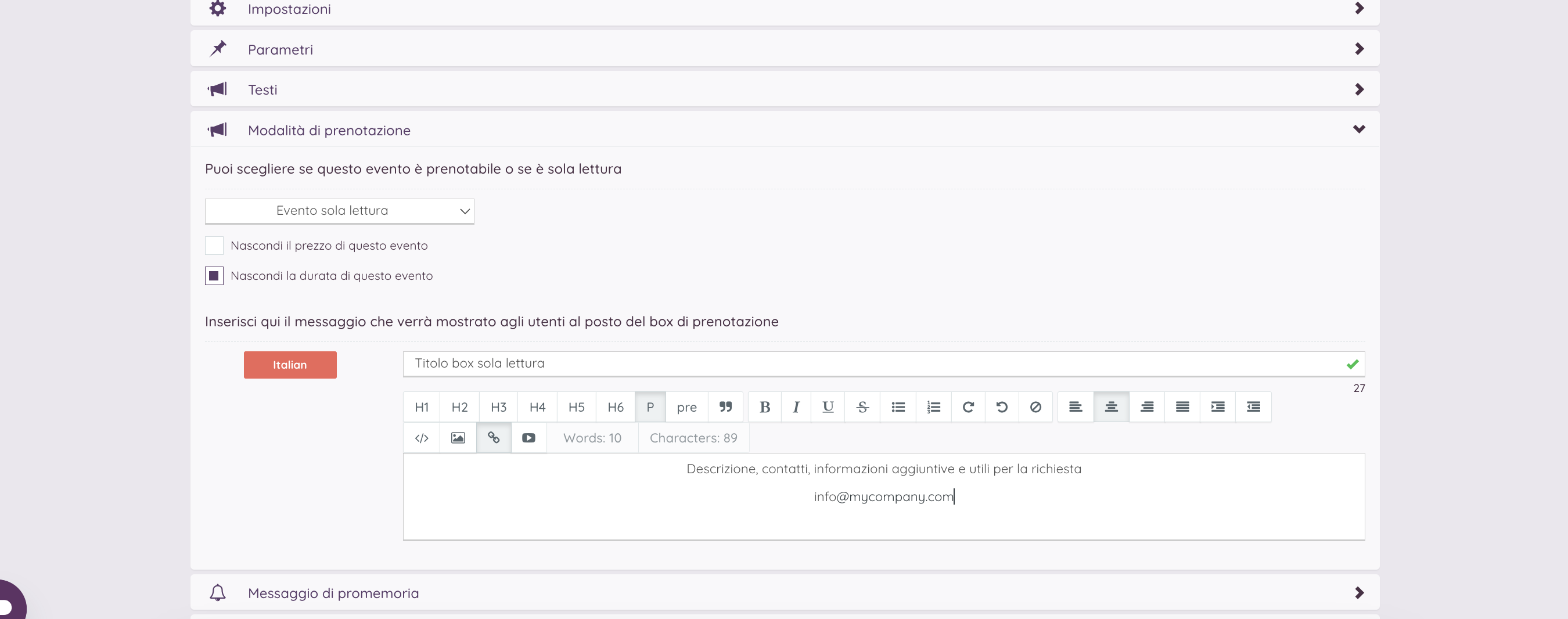Click the info@mycompany.com text in editor

(x=883, y=496)
